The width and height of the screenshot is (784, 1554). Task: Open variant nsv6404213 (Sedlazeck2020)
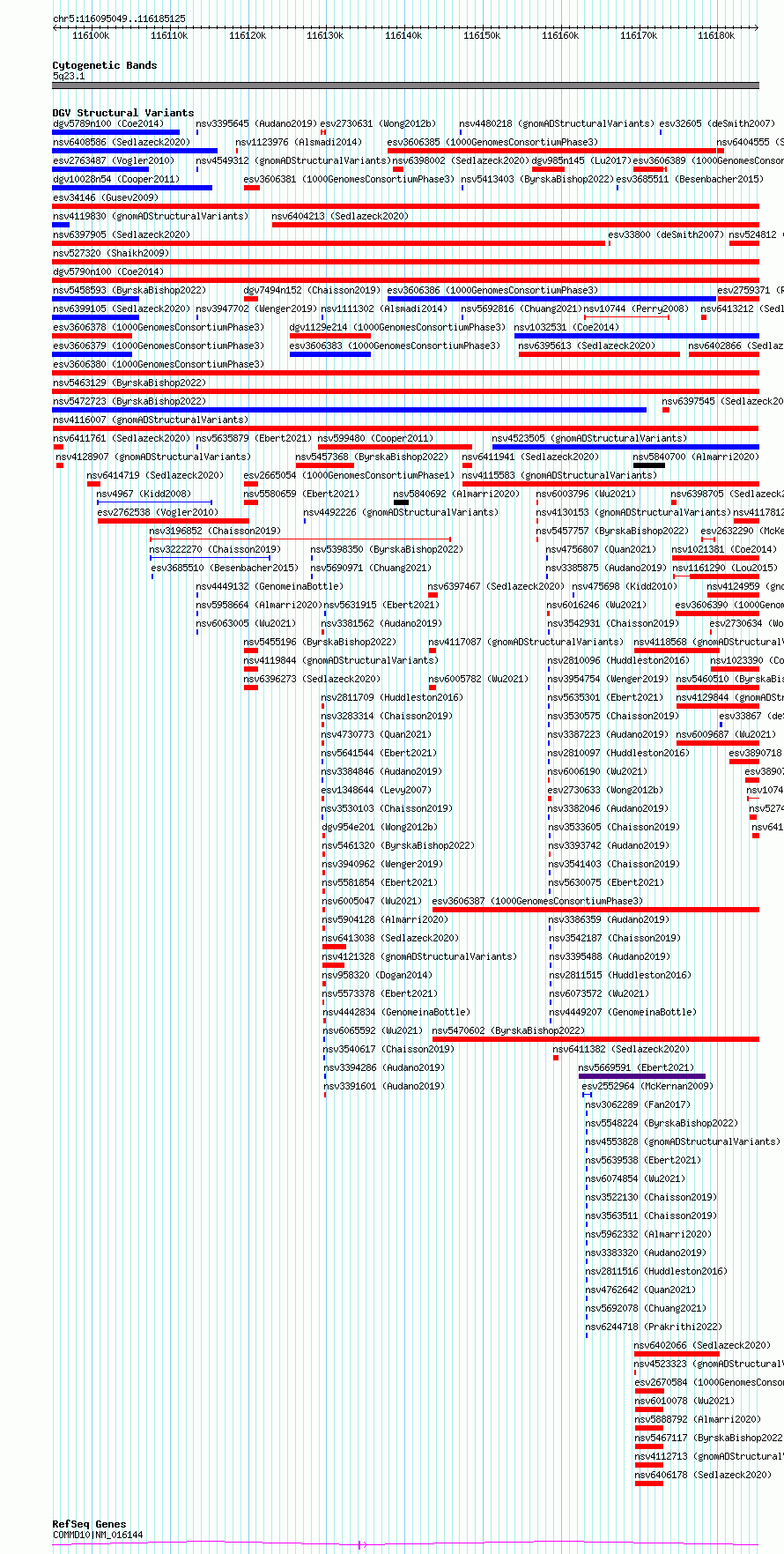[x=340, y=216]
